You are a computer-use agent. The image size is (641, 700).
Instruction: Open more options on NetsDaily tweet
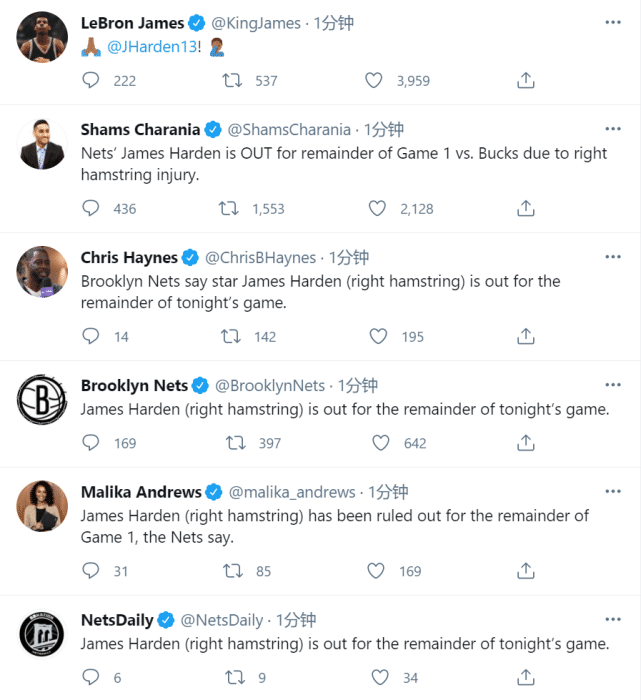pos(613,620)
